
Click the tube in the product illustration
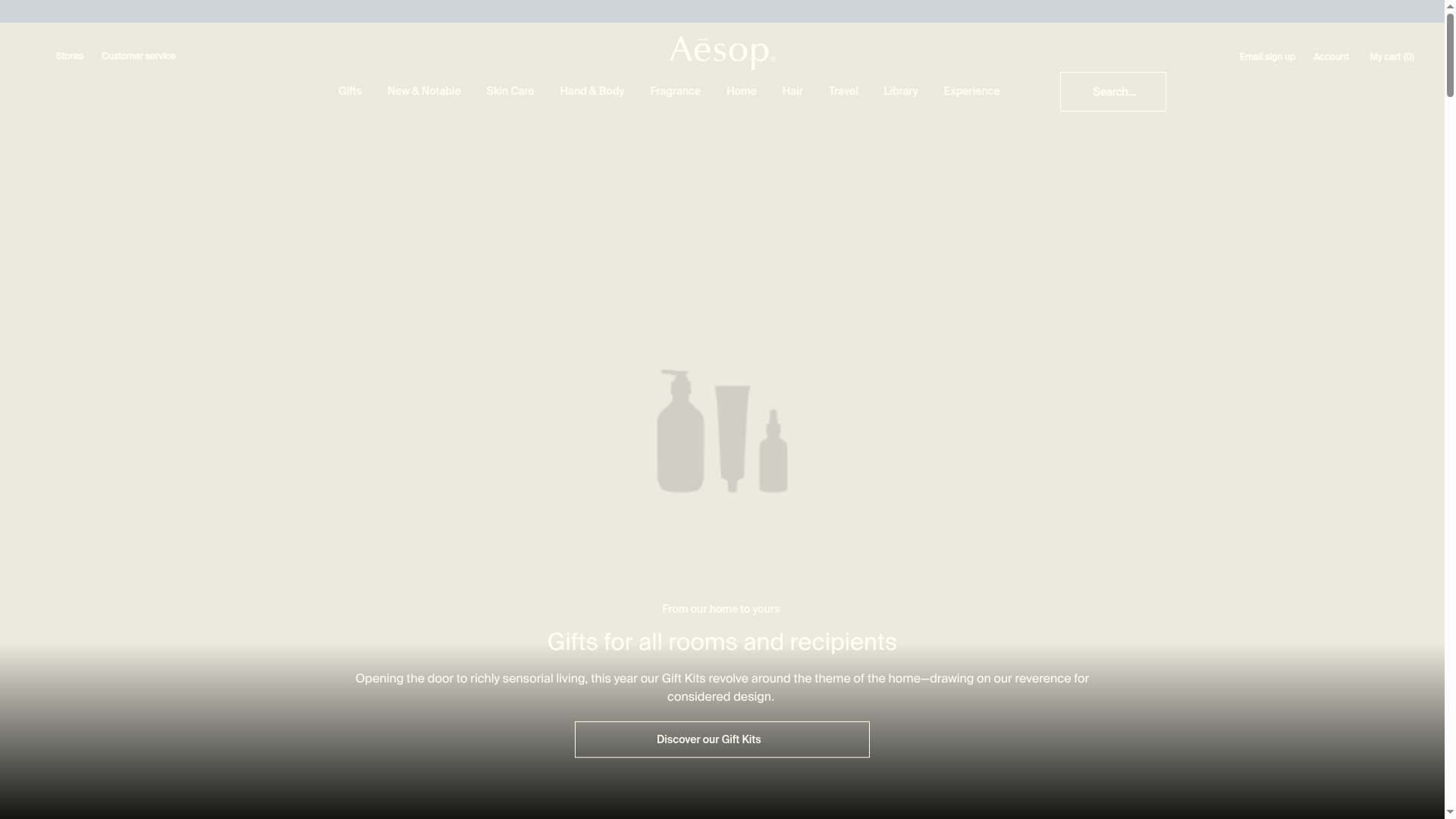[x=732, y=436]
